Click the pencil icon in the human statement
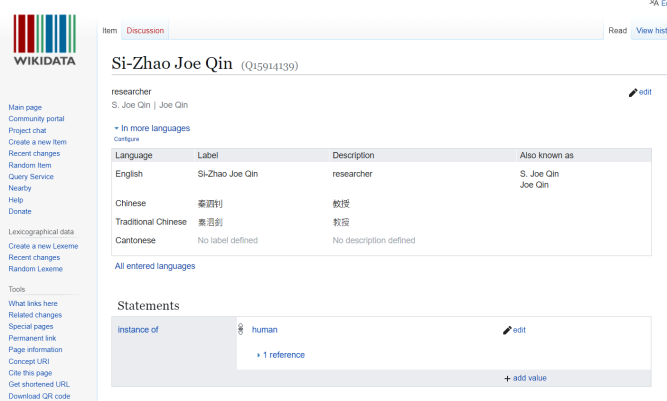 point(507,330)
